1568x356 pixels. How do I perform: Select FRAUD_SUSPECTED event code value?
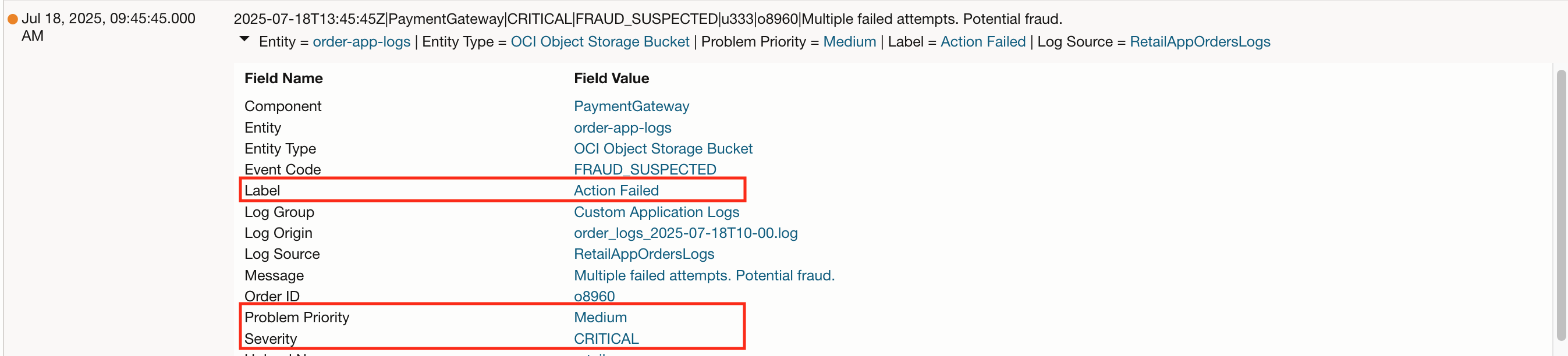(645, 170)
